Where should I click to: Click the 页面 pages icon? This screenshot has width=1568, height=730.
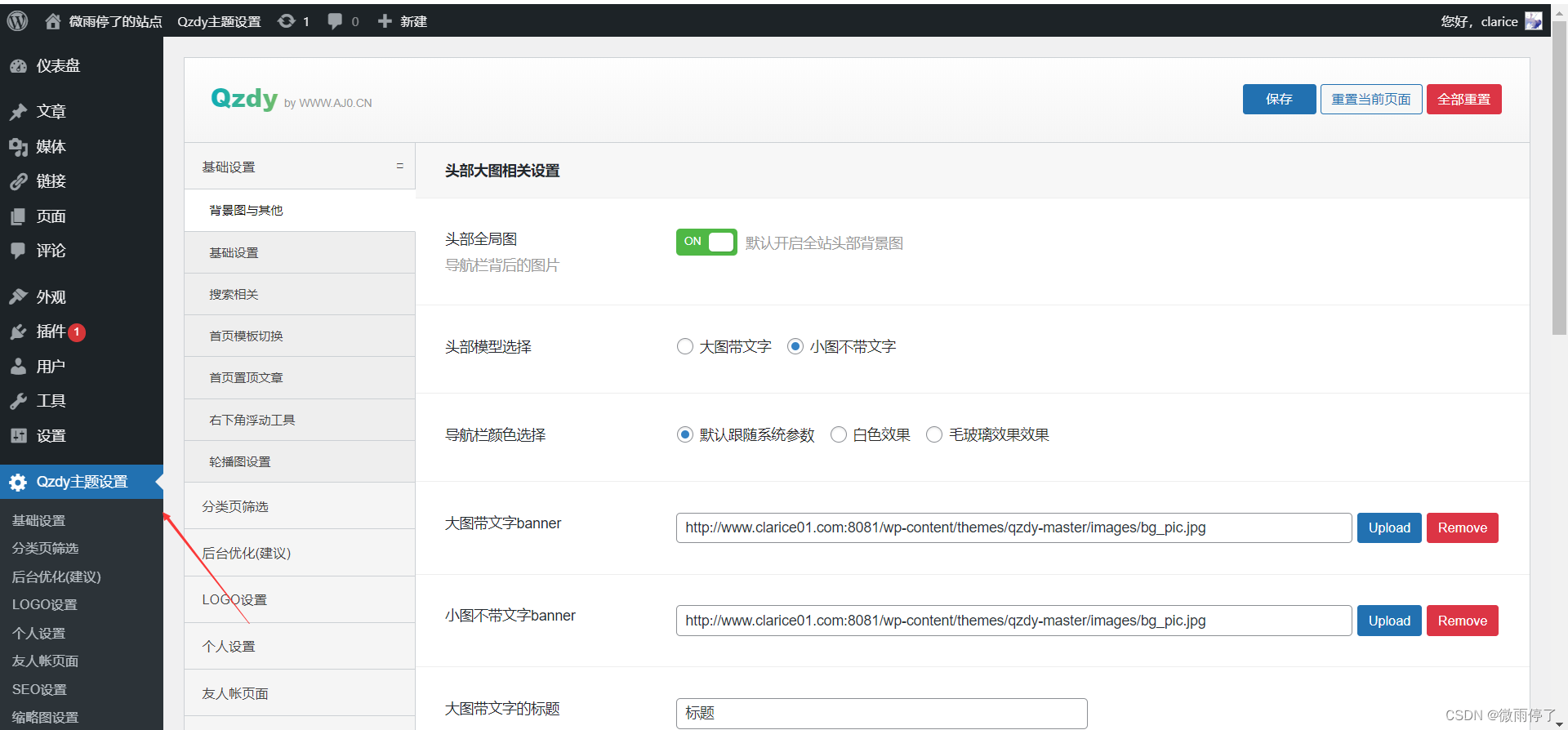click(x=18, y=216)
